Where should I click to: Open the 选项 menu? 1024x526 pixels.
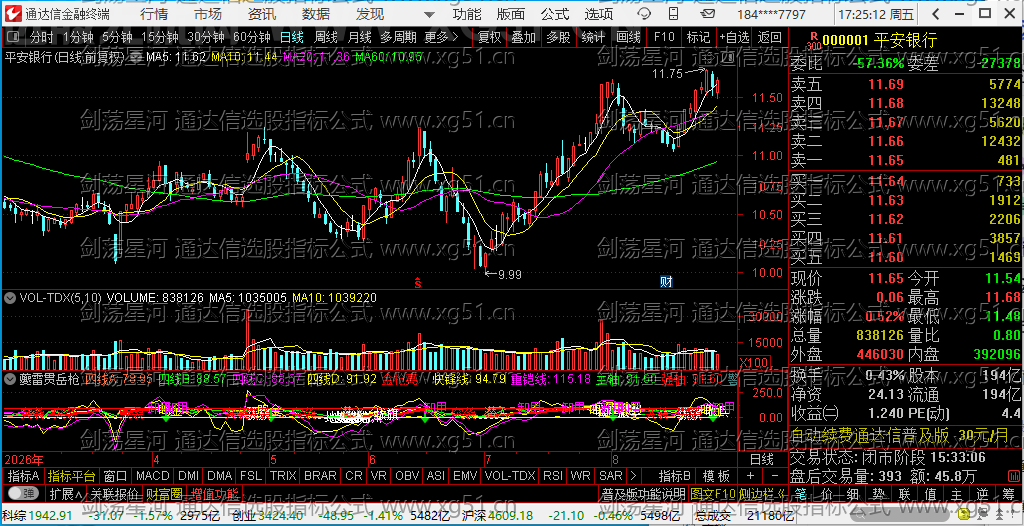point(599,14)
